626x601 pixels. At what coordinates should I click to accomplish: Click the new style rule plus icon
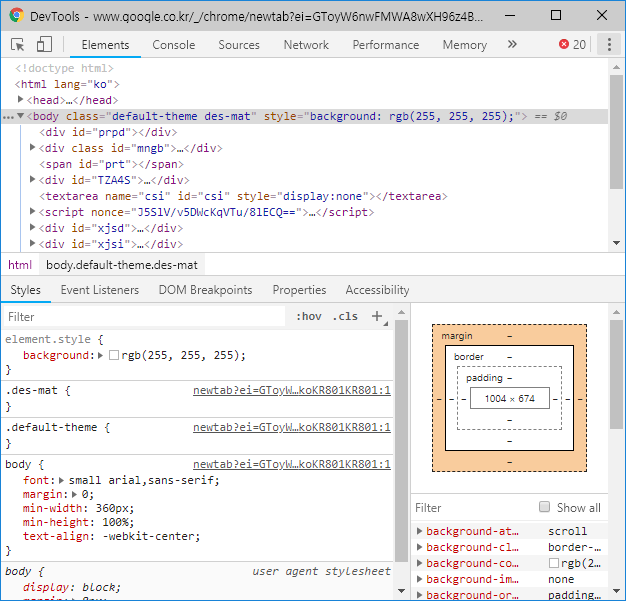377,316
